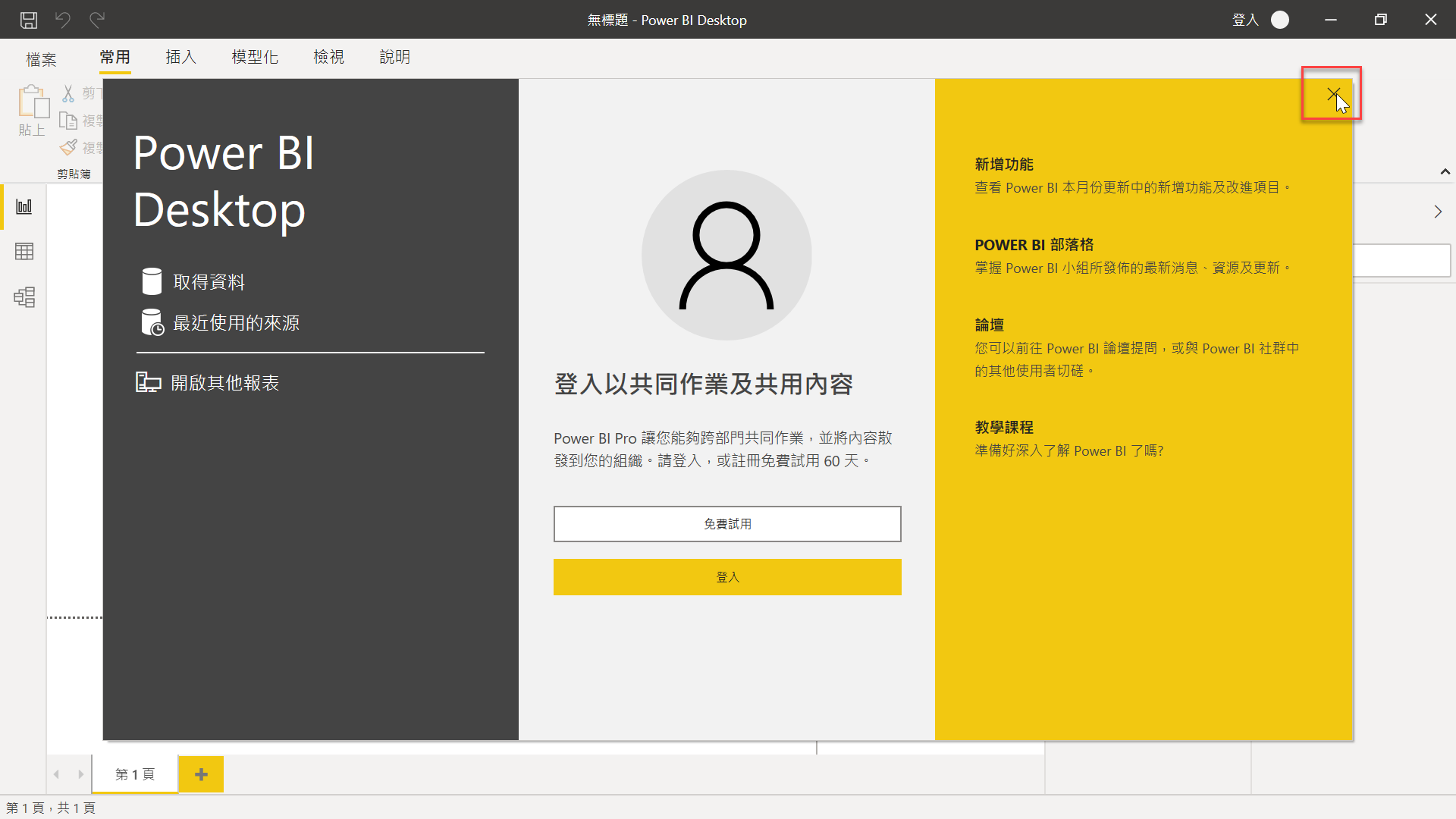
Task: Switch to the Data table view
Action: [x=24, y=252]
